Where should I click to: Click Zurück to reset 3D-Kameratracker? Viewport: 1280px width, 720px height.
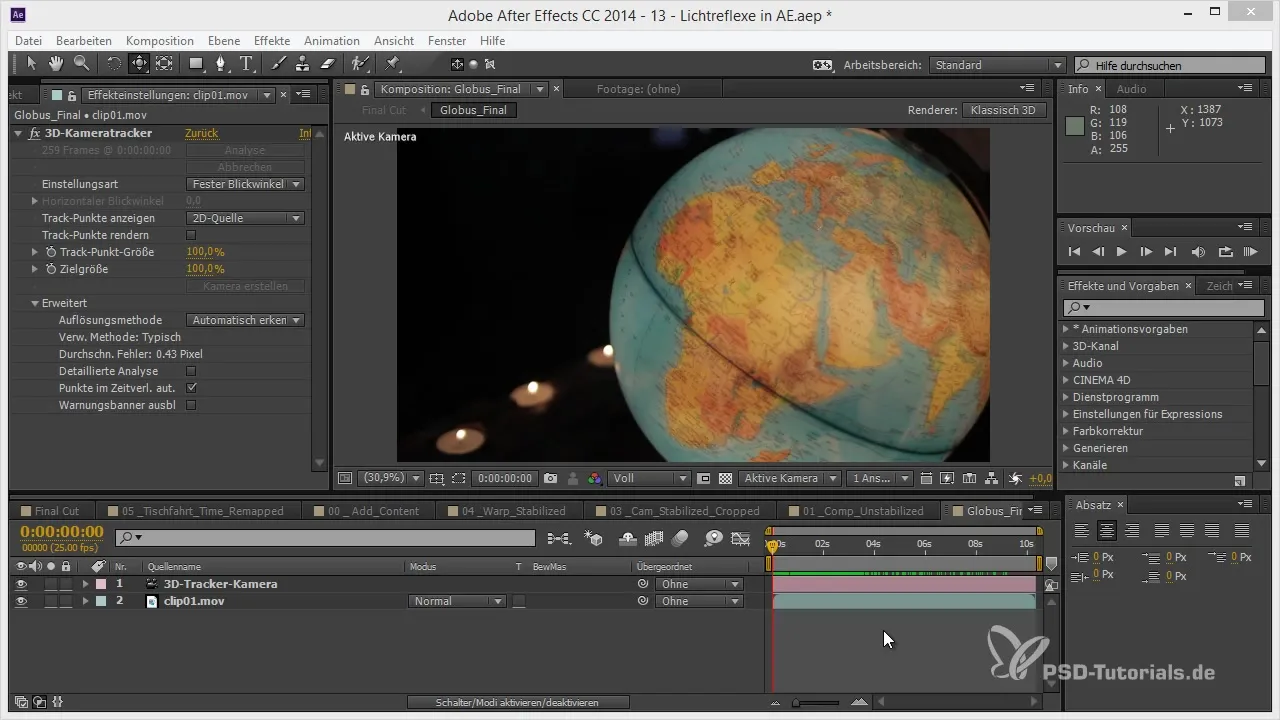201,133
